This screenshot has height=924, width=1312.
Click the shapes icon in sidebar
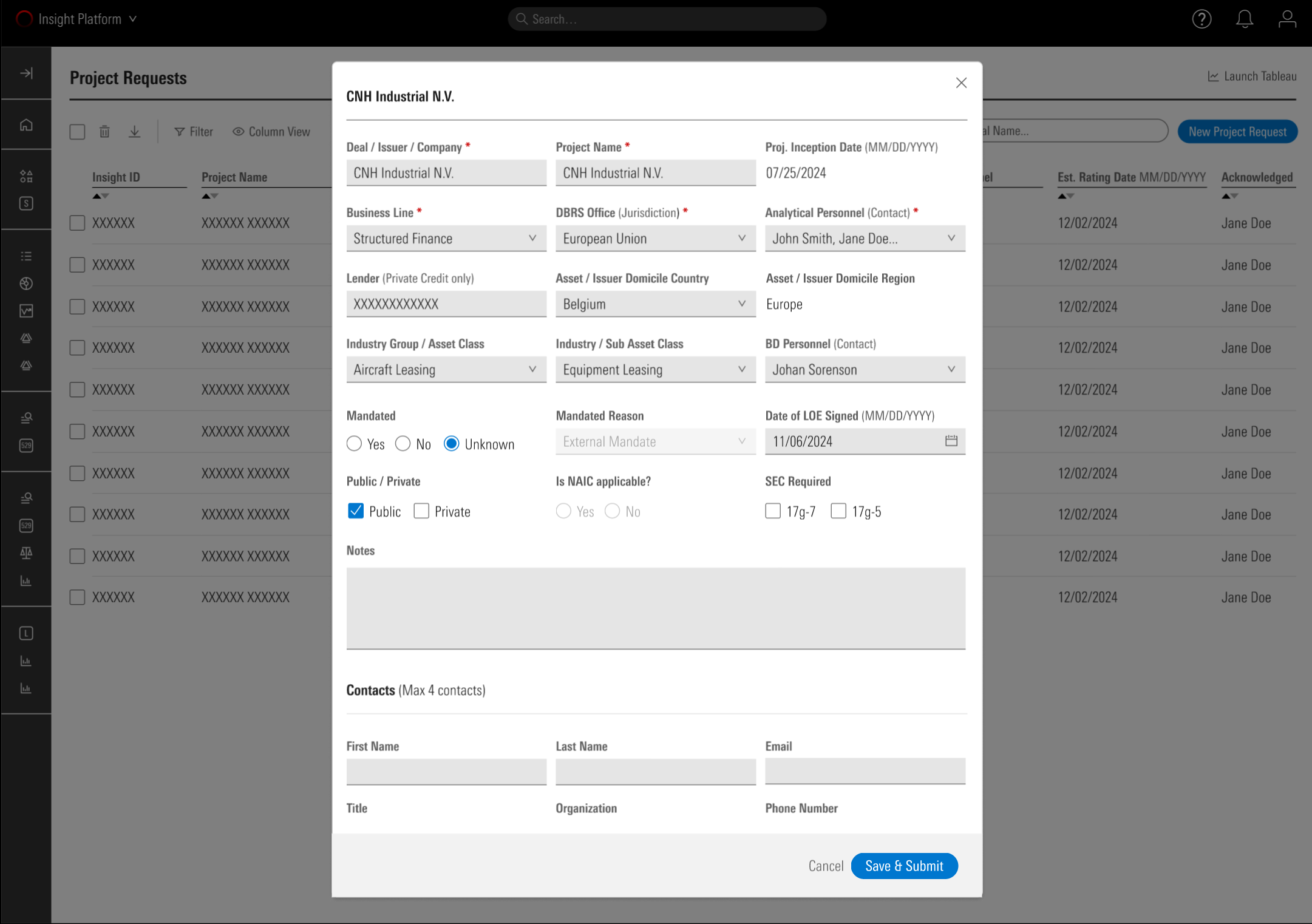tap(26, 177)
